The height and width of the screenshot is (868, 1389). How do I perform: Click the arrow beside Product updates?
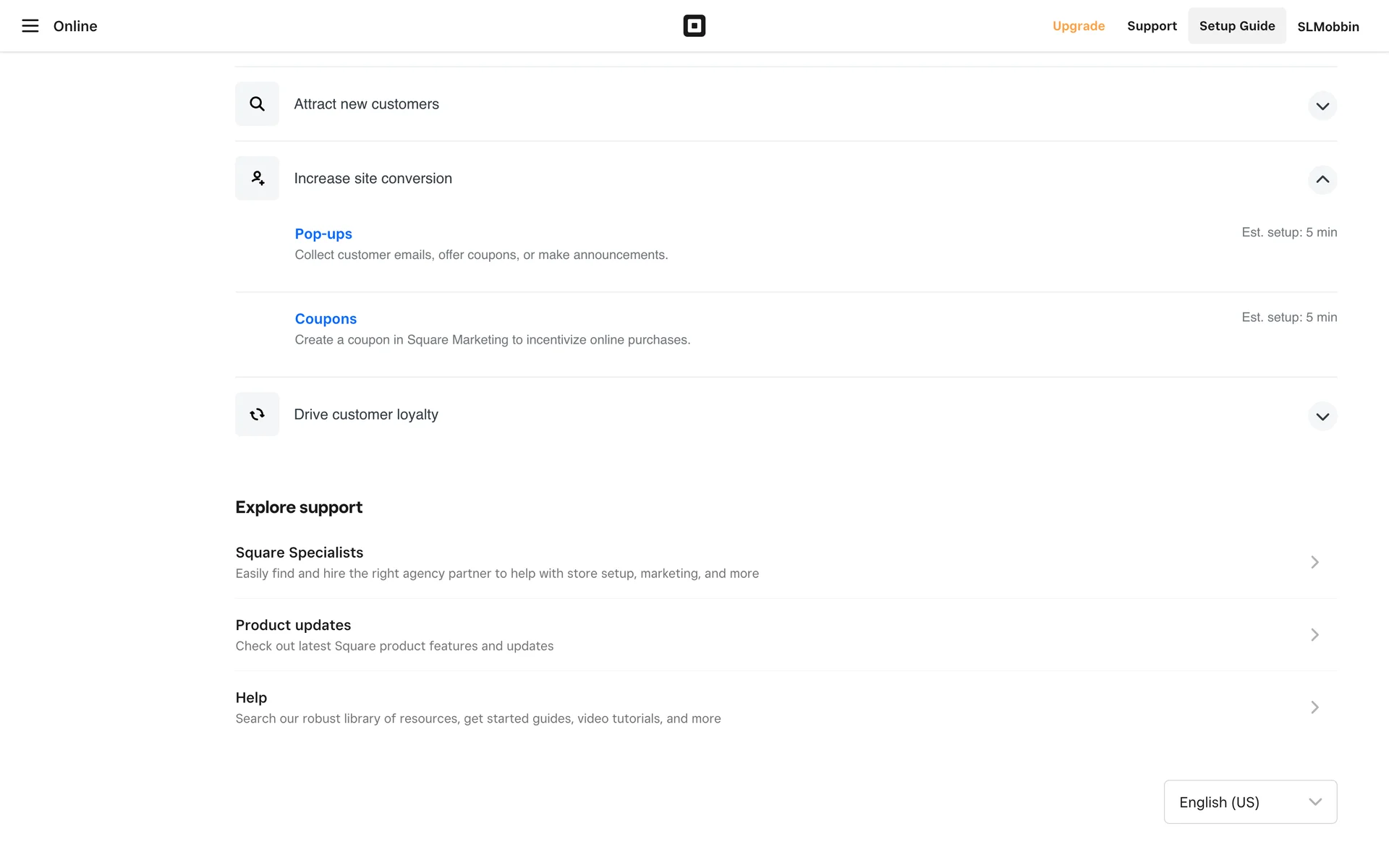pos(1314,634)
